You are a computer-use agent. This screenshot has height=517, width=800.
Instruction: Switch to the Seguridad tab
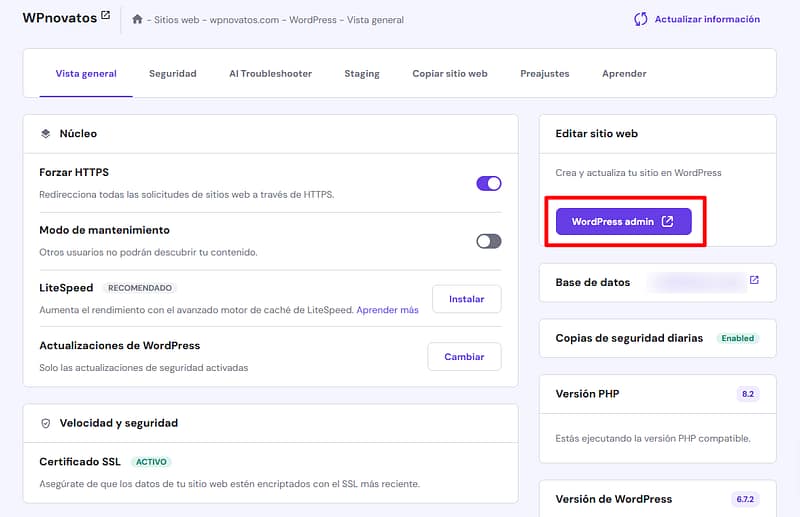[172, 73]
